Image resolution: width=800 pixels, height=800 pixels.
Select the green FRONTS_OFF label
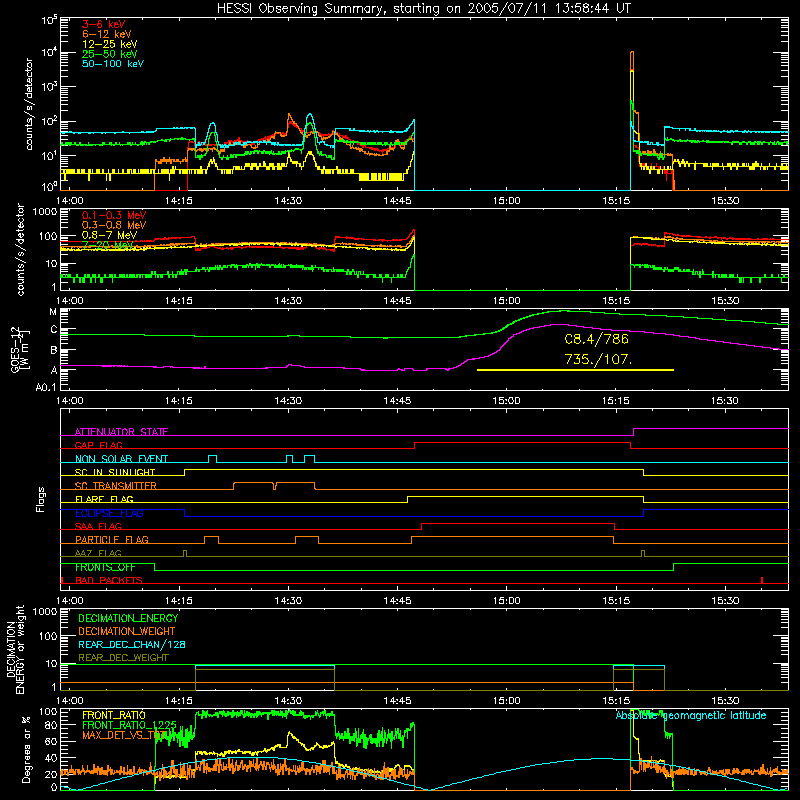(x=105, y=567)
